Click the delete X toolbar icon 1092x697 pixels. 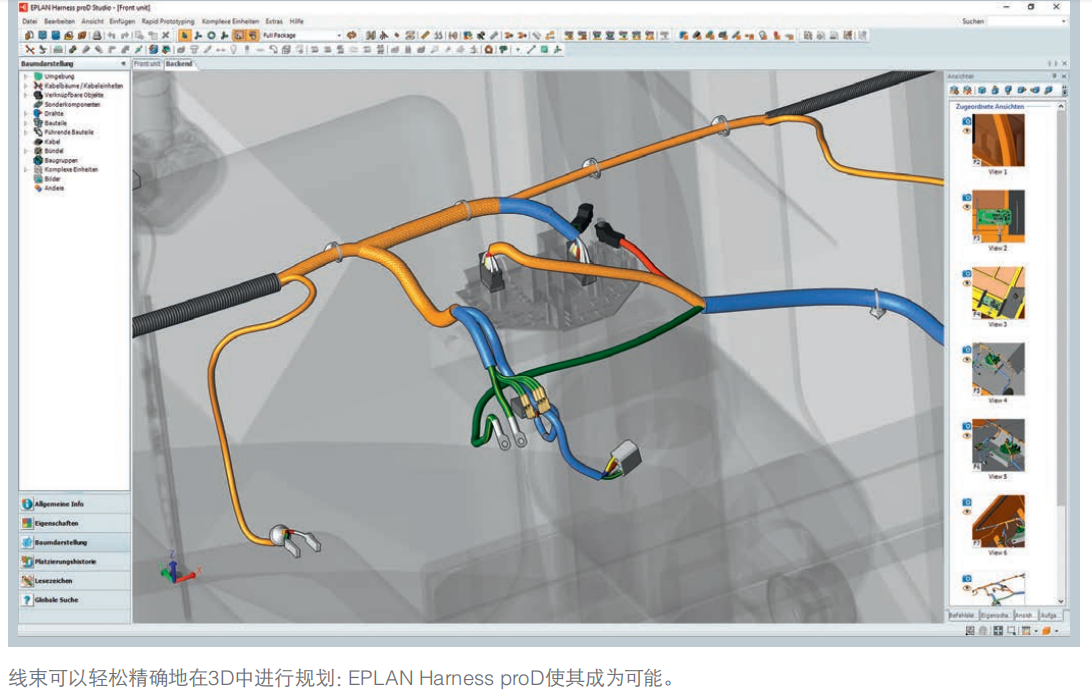[166, 35]
